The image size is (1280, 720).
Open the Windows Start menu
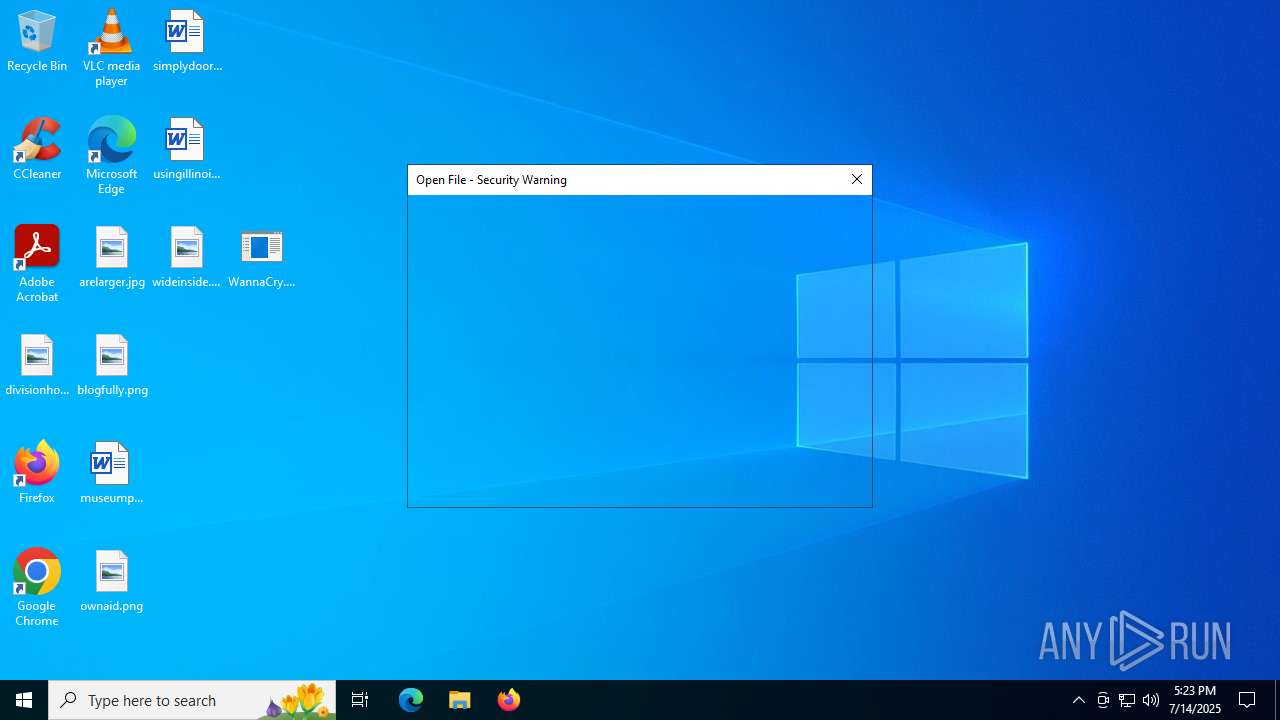(24, 700)
